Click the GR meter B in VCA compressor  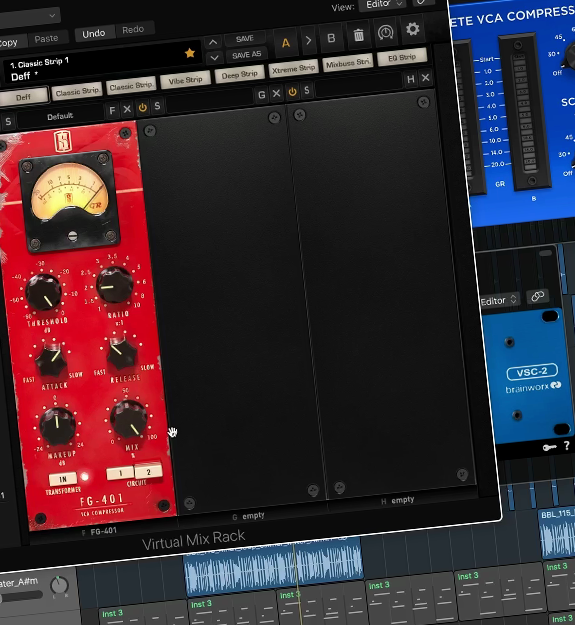pyautogui.click(x=525, y=112)
